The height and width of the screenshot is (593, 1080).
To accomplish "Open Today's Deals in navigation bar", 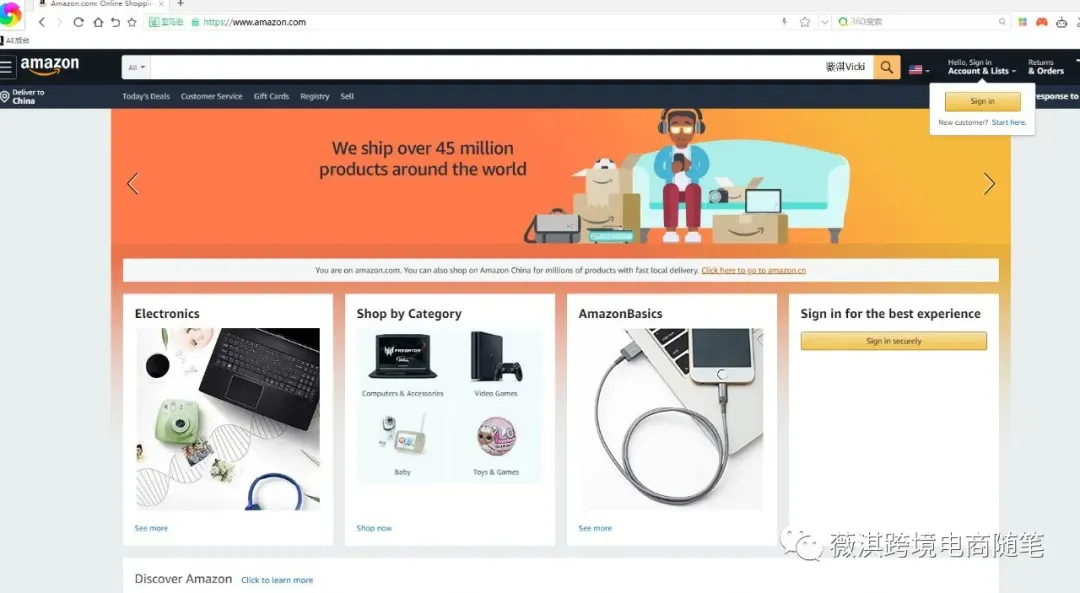I will click(x=146, y=96).
